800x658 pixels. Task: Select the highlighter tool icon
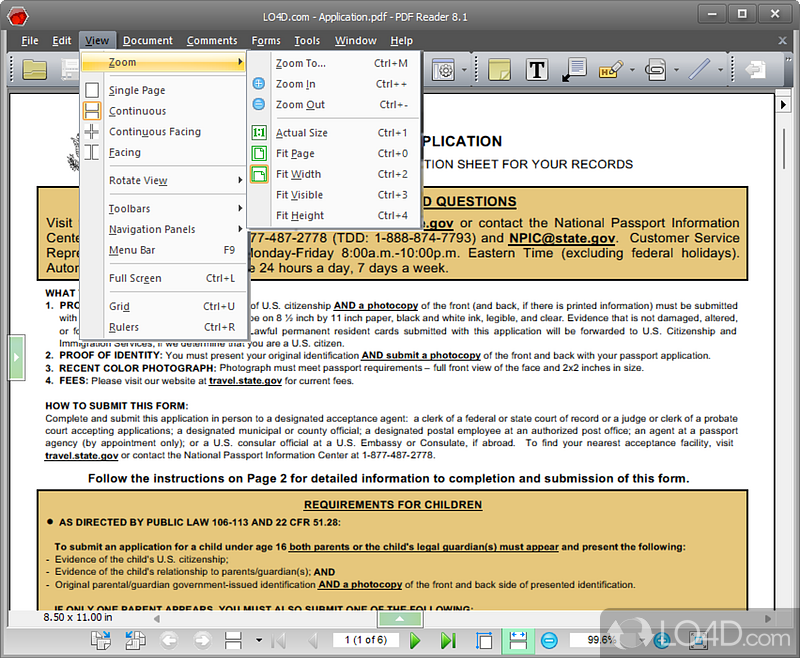(611, 69)
